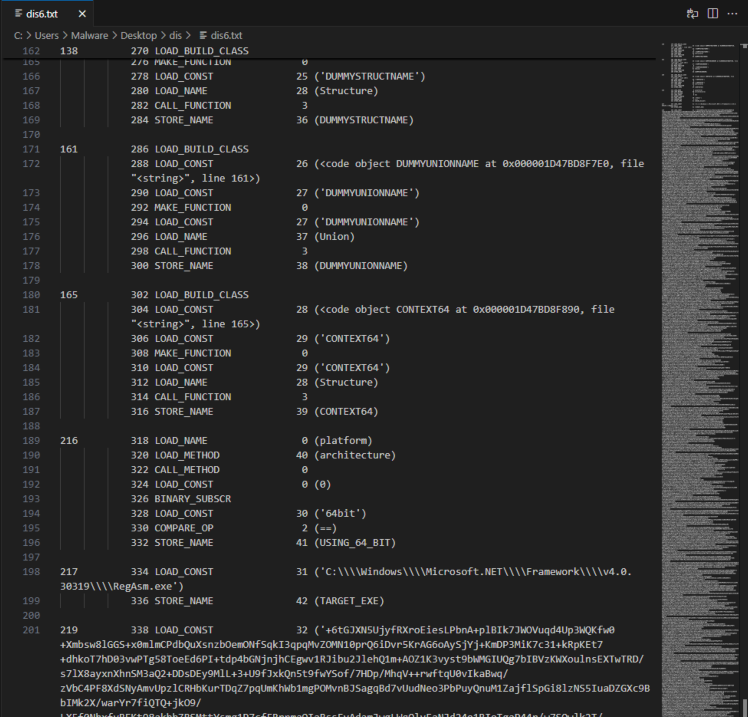Click 'STORE_NAME' on line 169

click(x=184, y=120)
